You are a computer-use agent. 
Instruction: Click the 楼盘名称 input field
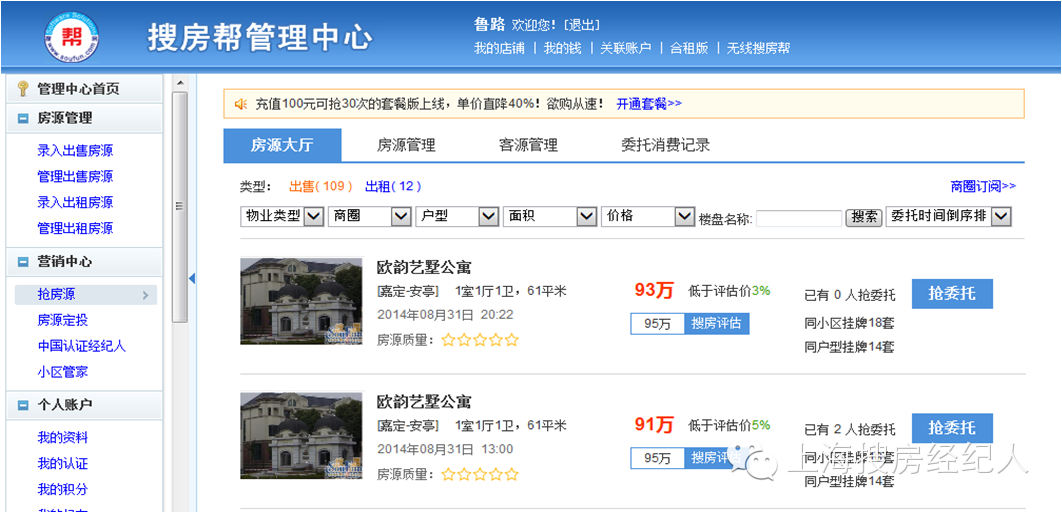coord(799,218)
